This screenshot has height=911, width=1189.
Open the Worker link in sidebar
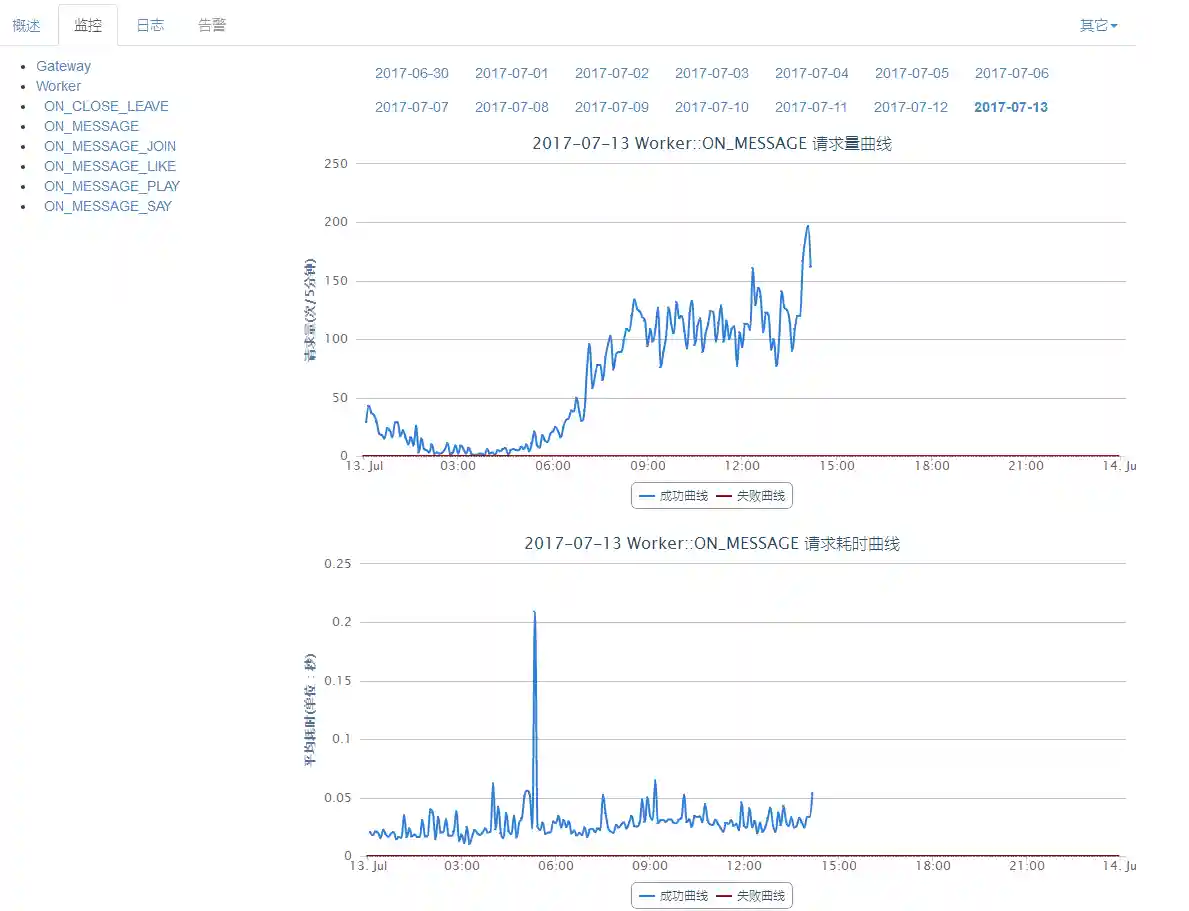58,86
